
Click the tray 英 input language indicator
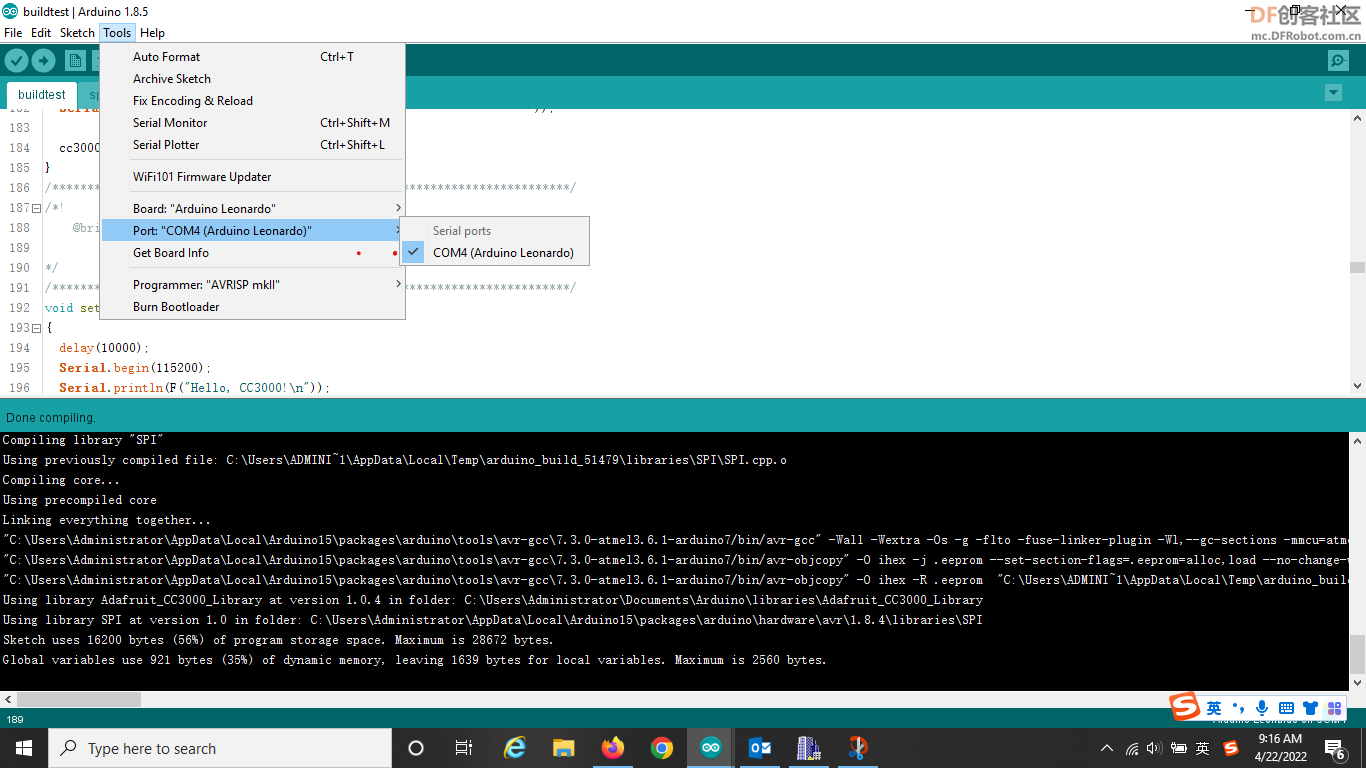pos(1203,748)
